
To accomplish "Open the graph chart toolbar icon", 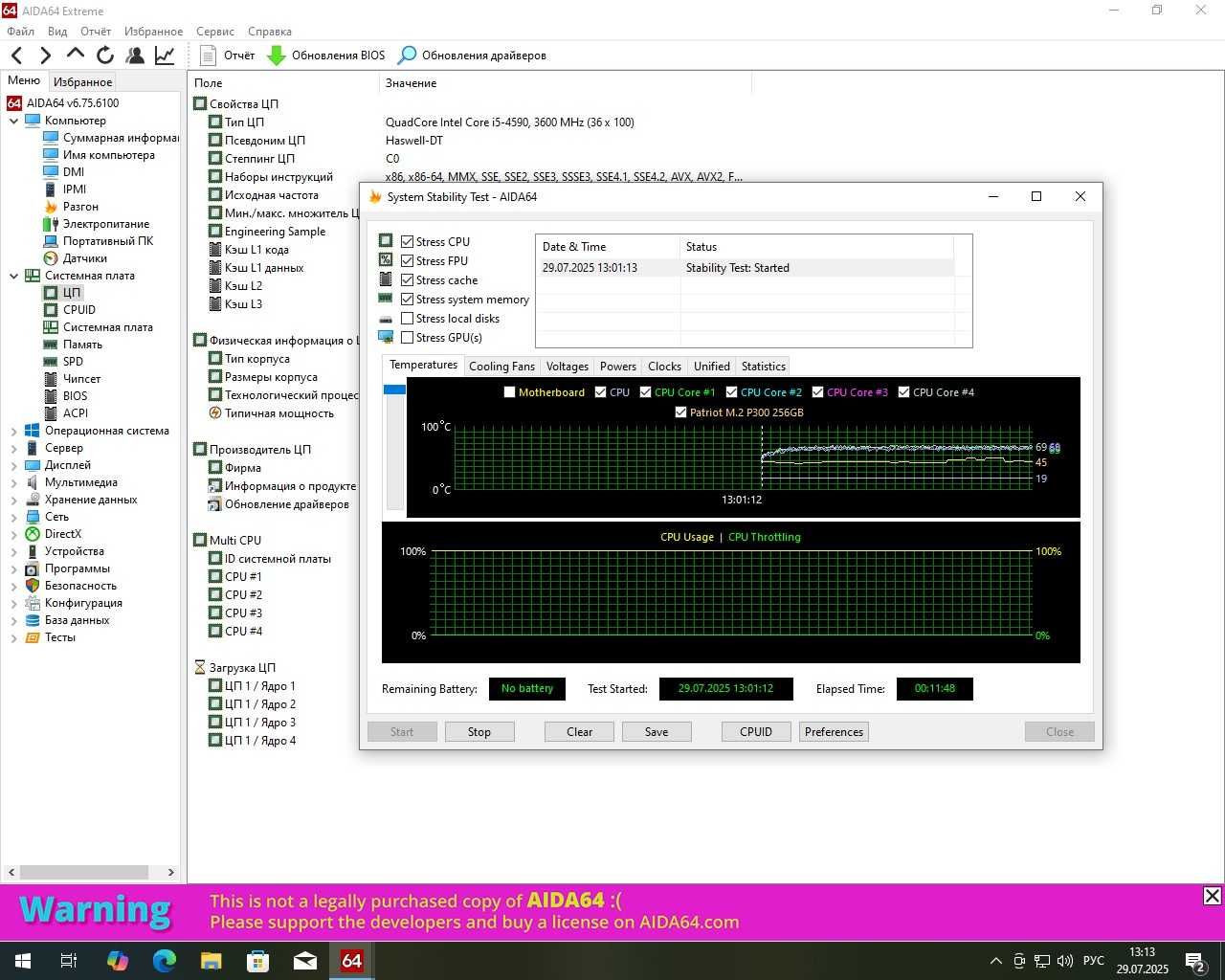I will pos(165,56).
